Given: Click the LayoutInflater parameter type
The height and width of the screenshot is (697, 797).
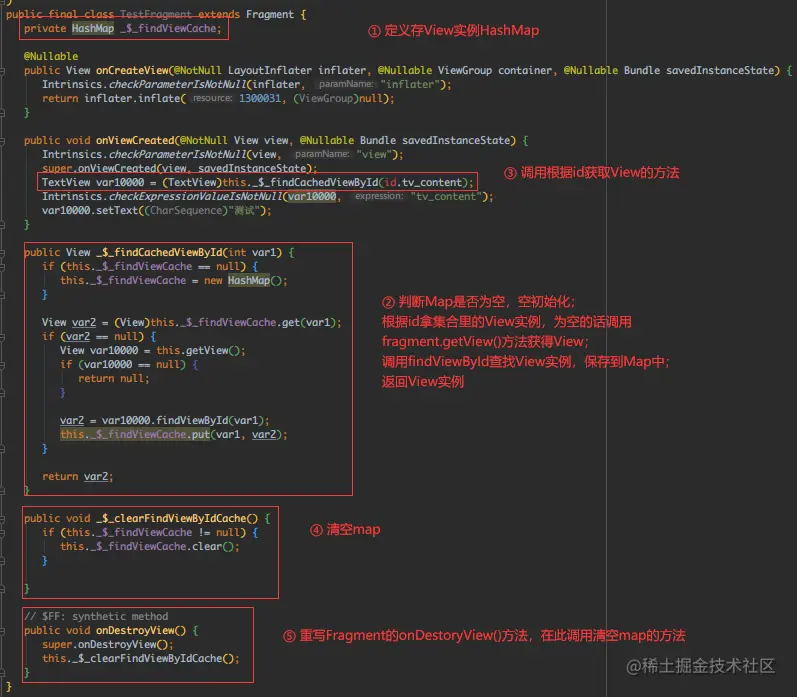Looking at the screenshot, I should [269, 71].
